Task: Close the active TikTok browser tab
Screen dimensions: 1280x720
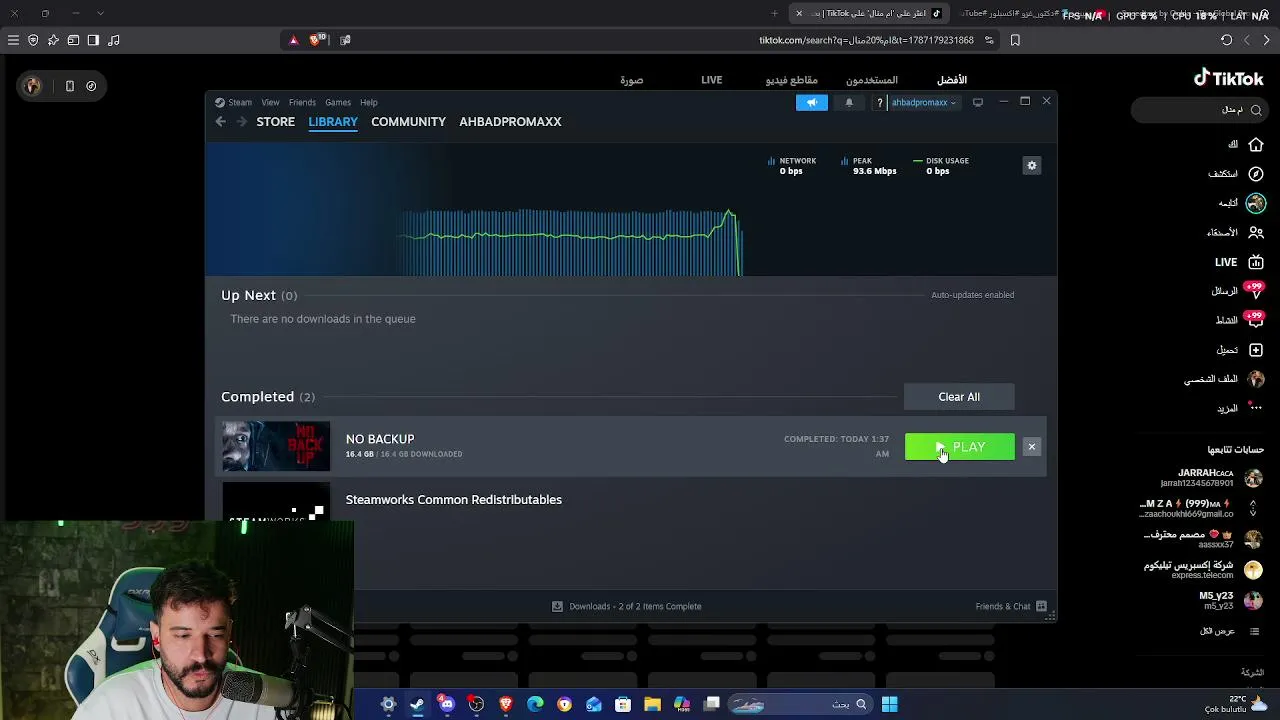Action: click(x=799, y=13)
